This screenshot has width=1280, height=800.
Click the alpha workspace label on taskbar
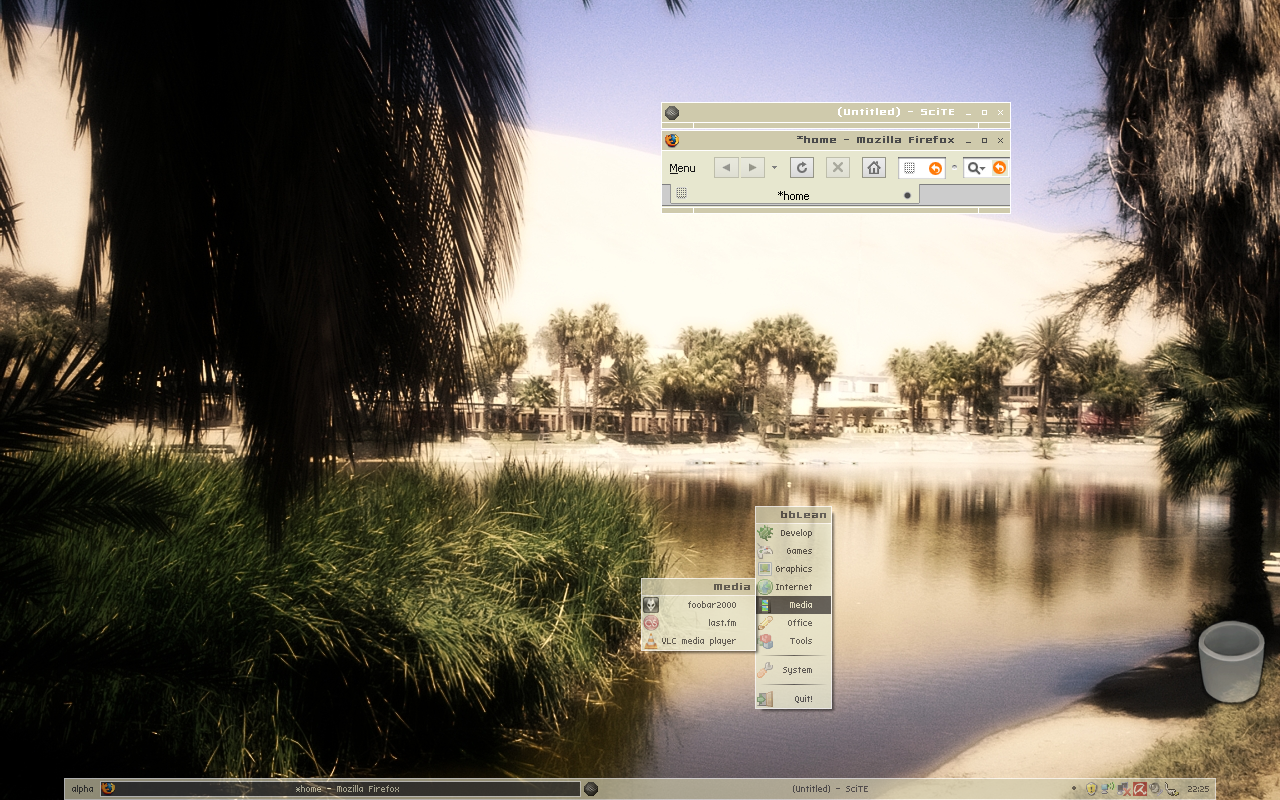[x=82, y=789]
